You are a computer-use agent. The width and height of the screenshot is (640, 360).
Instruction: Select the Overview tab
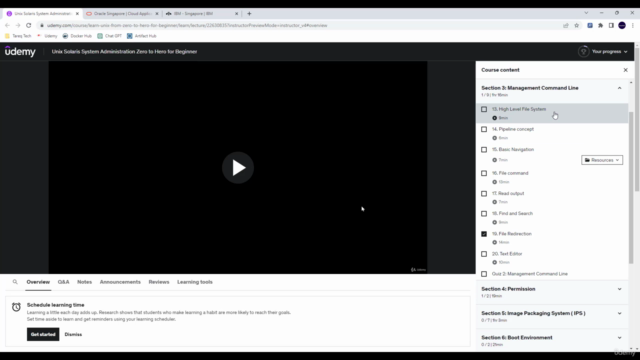[38, 282]
